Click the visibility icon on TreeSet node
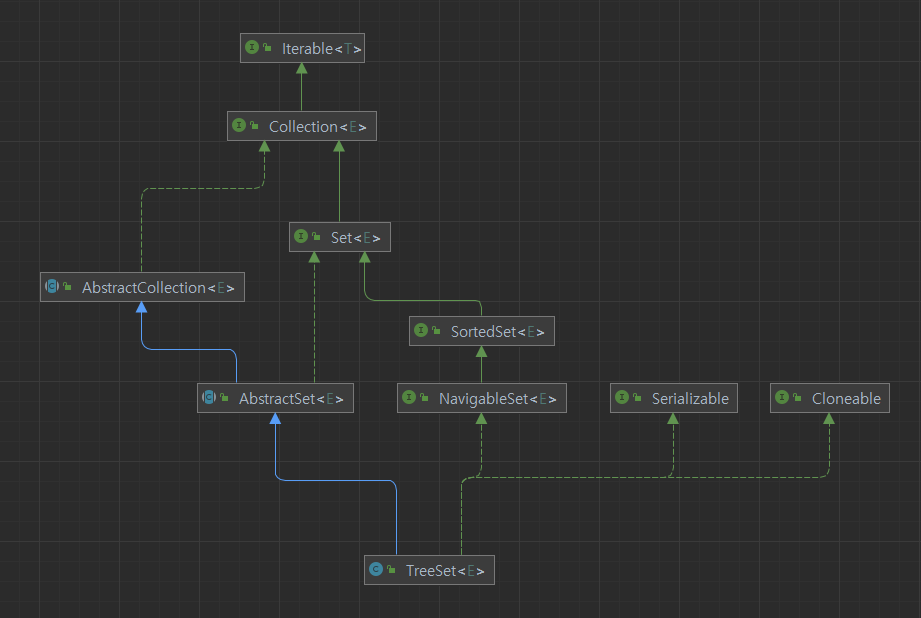 click(x=391, y=569)
